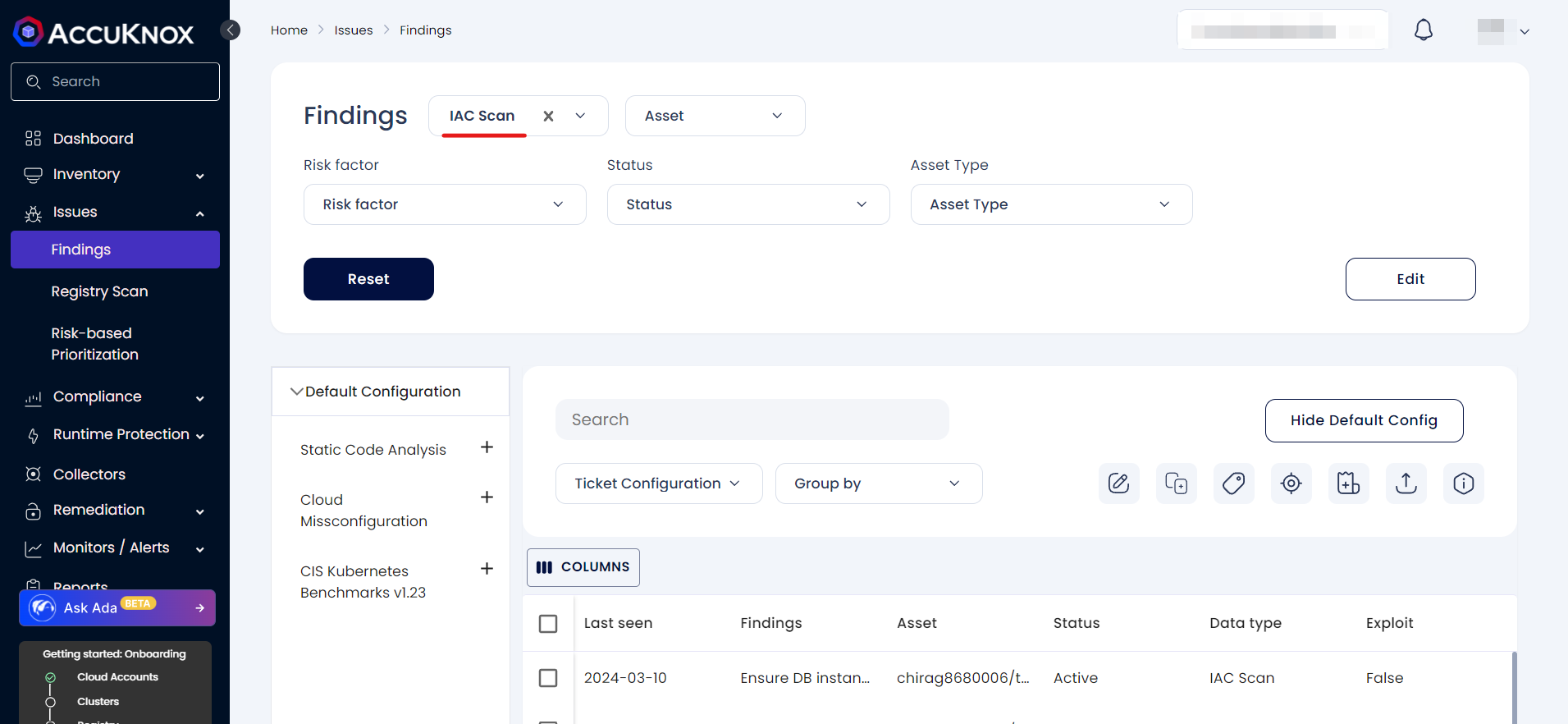
Task: Click the notification bell icon
Action: point(1424,30)
